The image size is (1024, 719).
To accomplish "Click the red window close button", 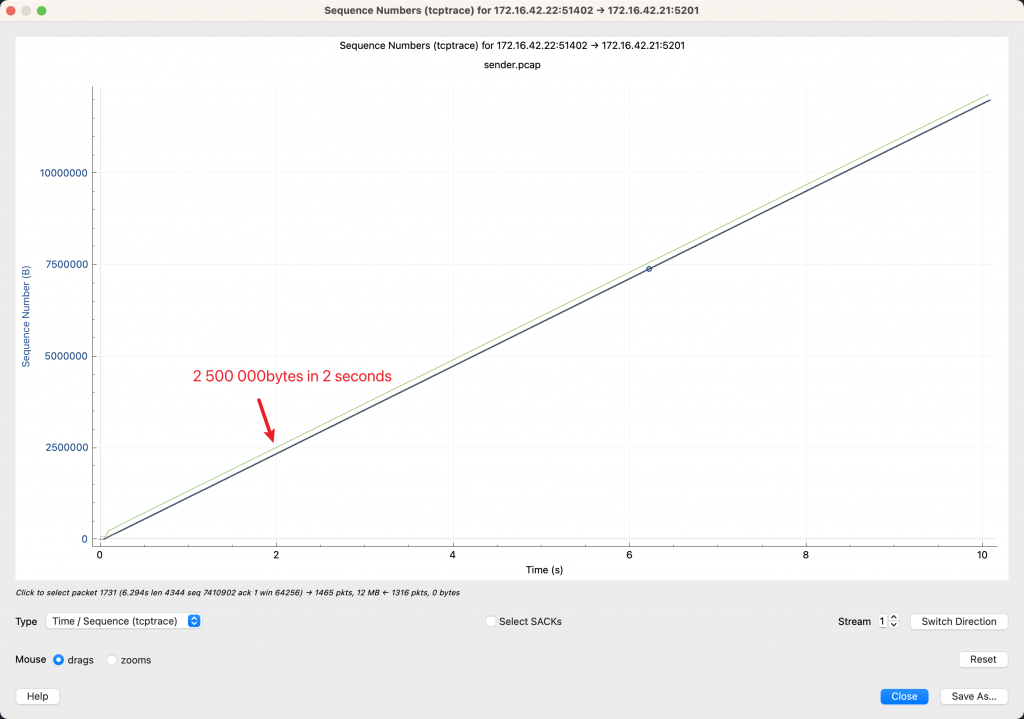I will 11,10.
